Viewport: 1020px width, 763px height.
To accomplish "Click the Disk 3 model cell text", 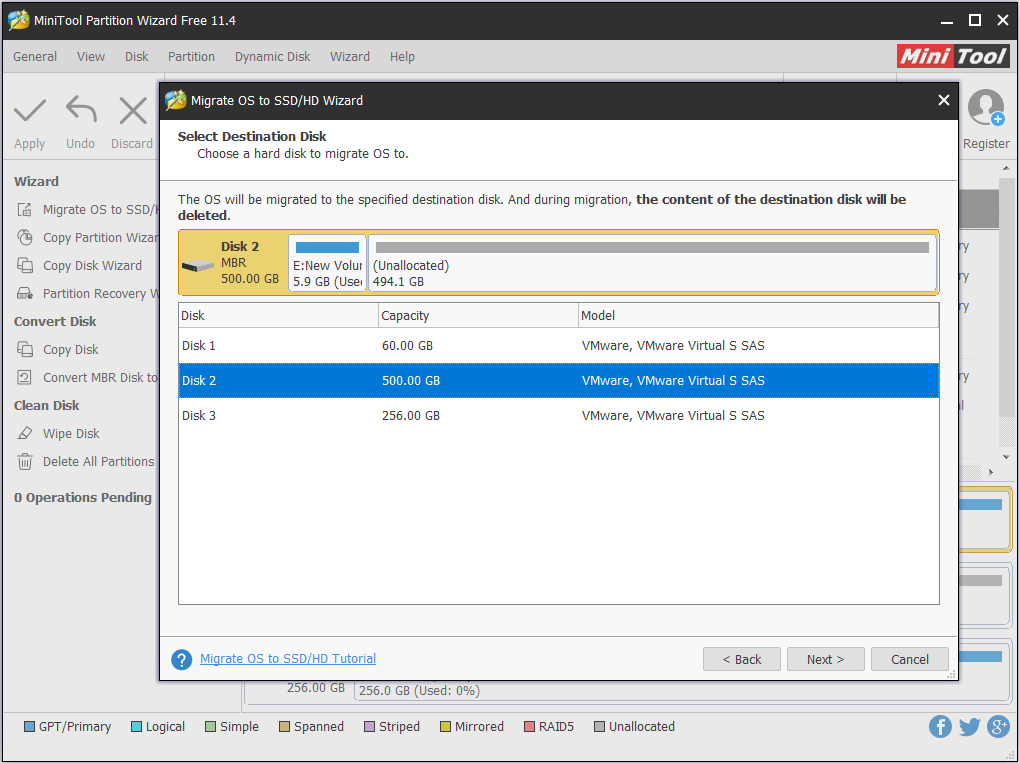I will (x=673, y=416).
